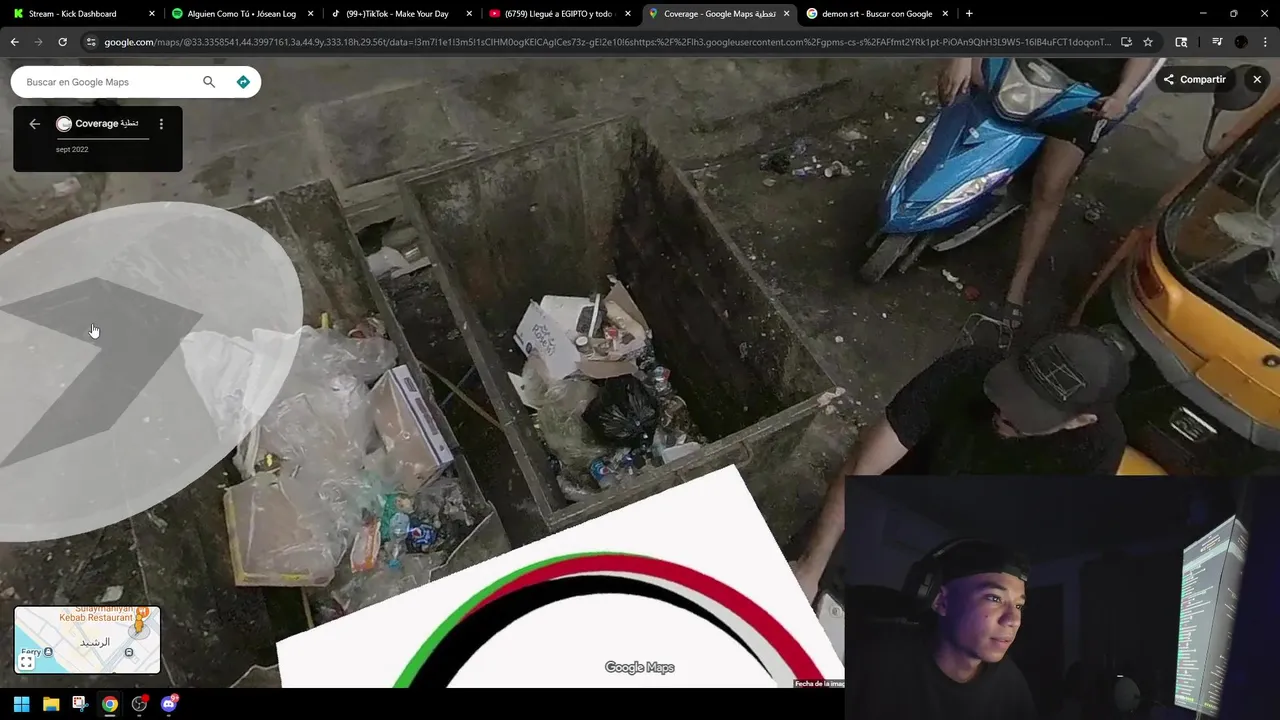Open Snipping Tool from the taskbar
The image size is (1280, 720).
coord(81,704)
